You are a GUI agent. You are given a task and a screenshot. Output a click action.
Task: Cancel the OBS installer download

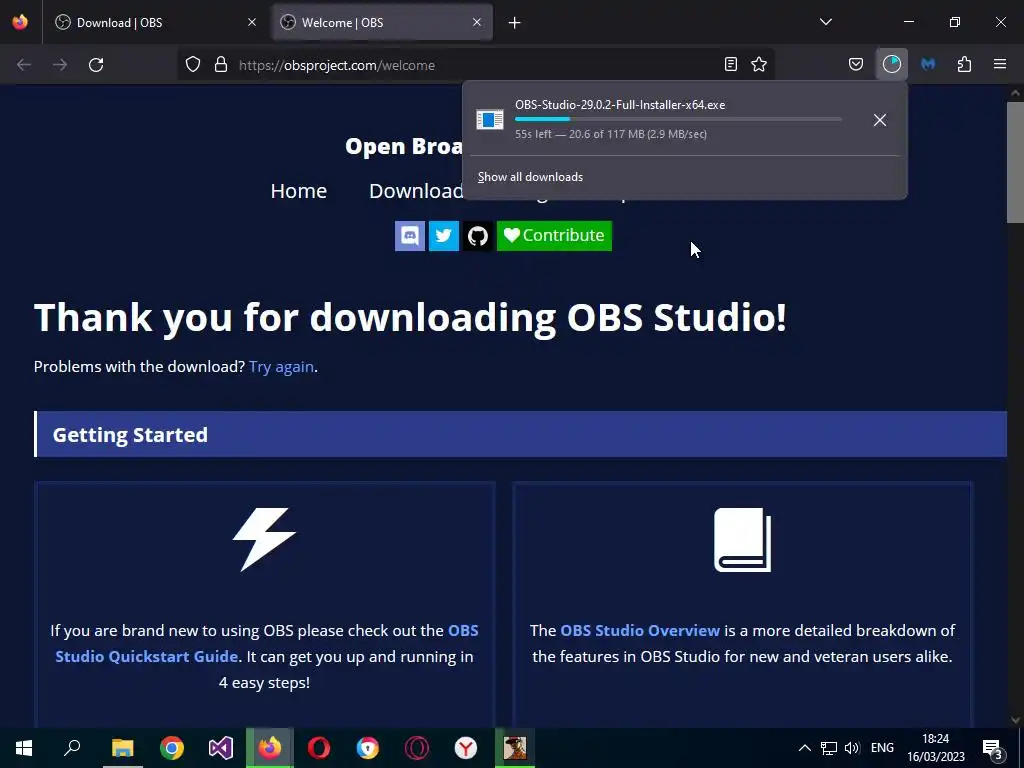tap(880, 120)
